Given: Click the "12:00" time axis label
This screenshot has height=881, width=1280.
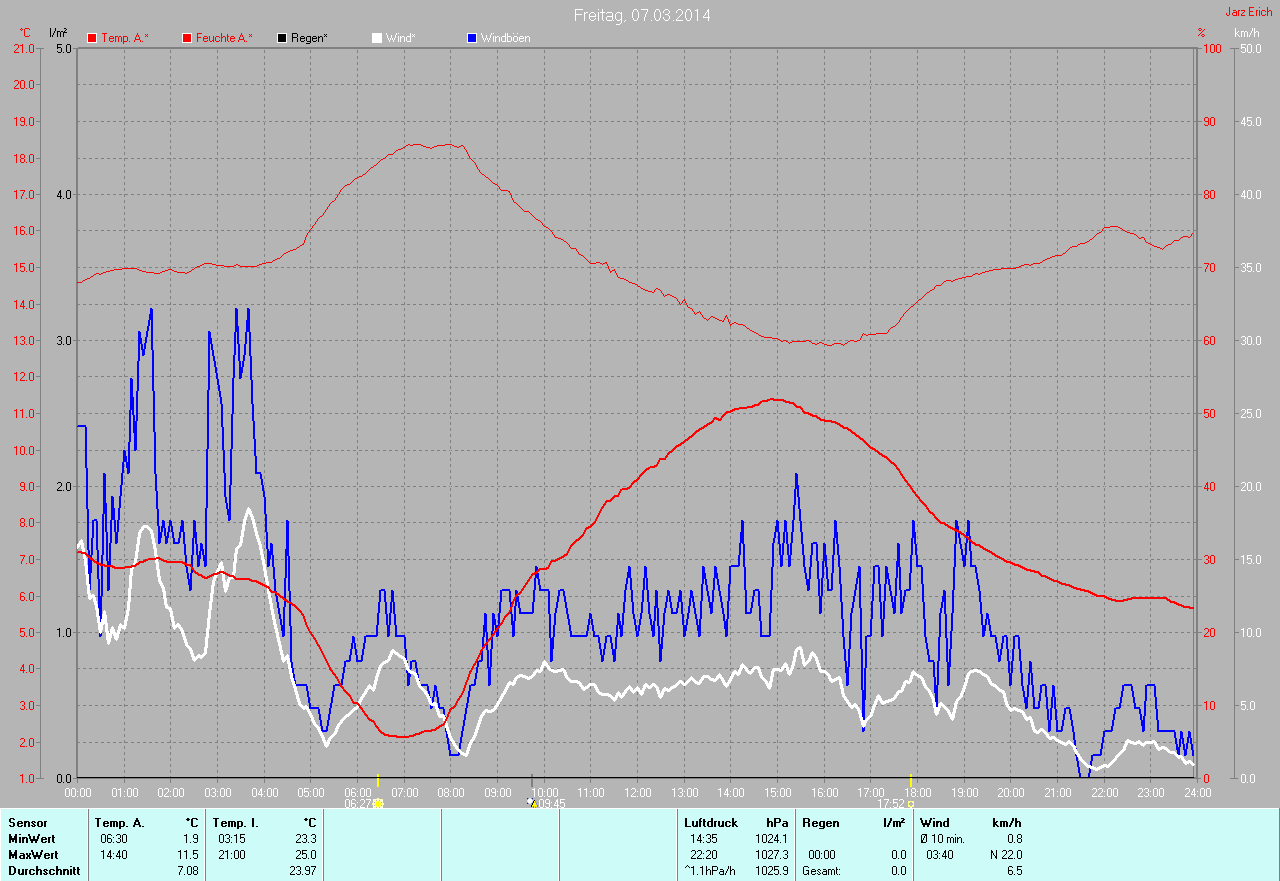Looking at the screenshot, I should [638, 793].
